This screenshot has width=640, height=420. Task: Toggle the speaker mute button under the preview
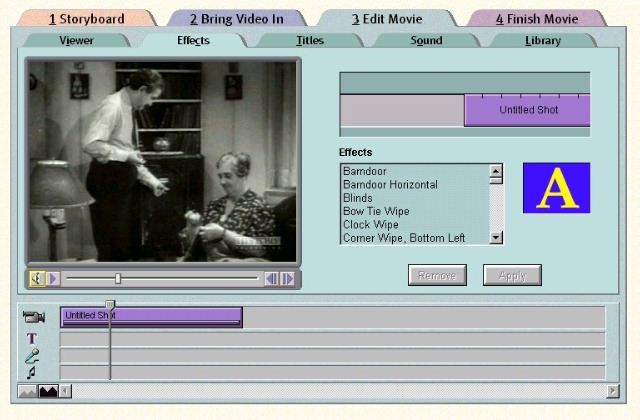[x=36, y=279]
